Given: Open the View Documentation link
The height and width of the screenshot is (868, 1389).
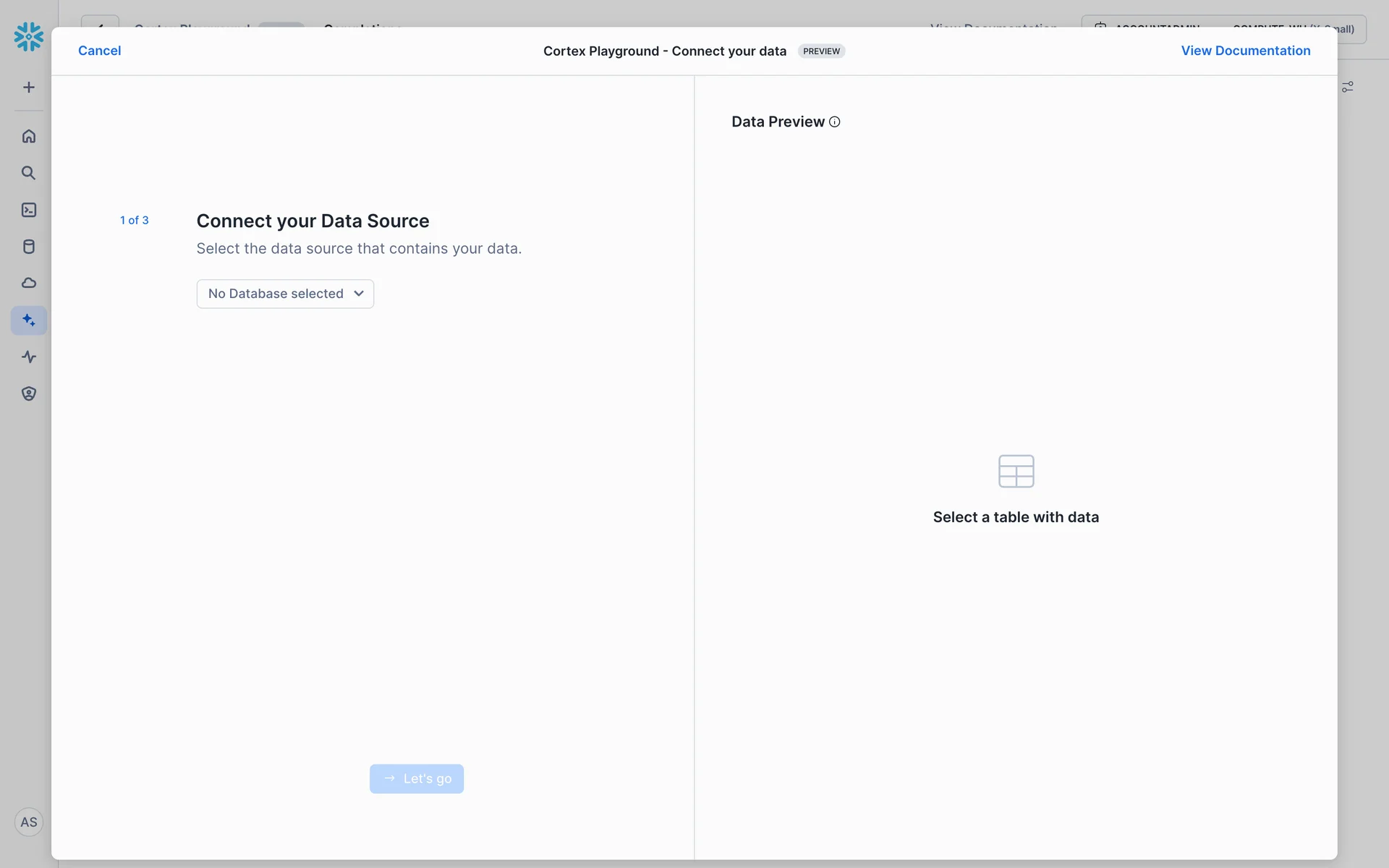Looking at the screenshot, I should tap(1245, 51).
